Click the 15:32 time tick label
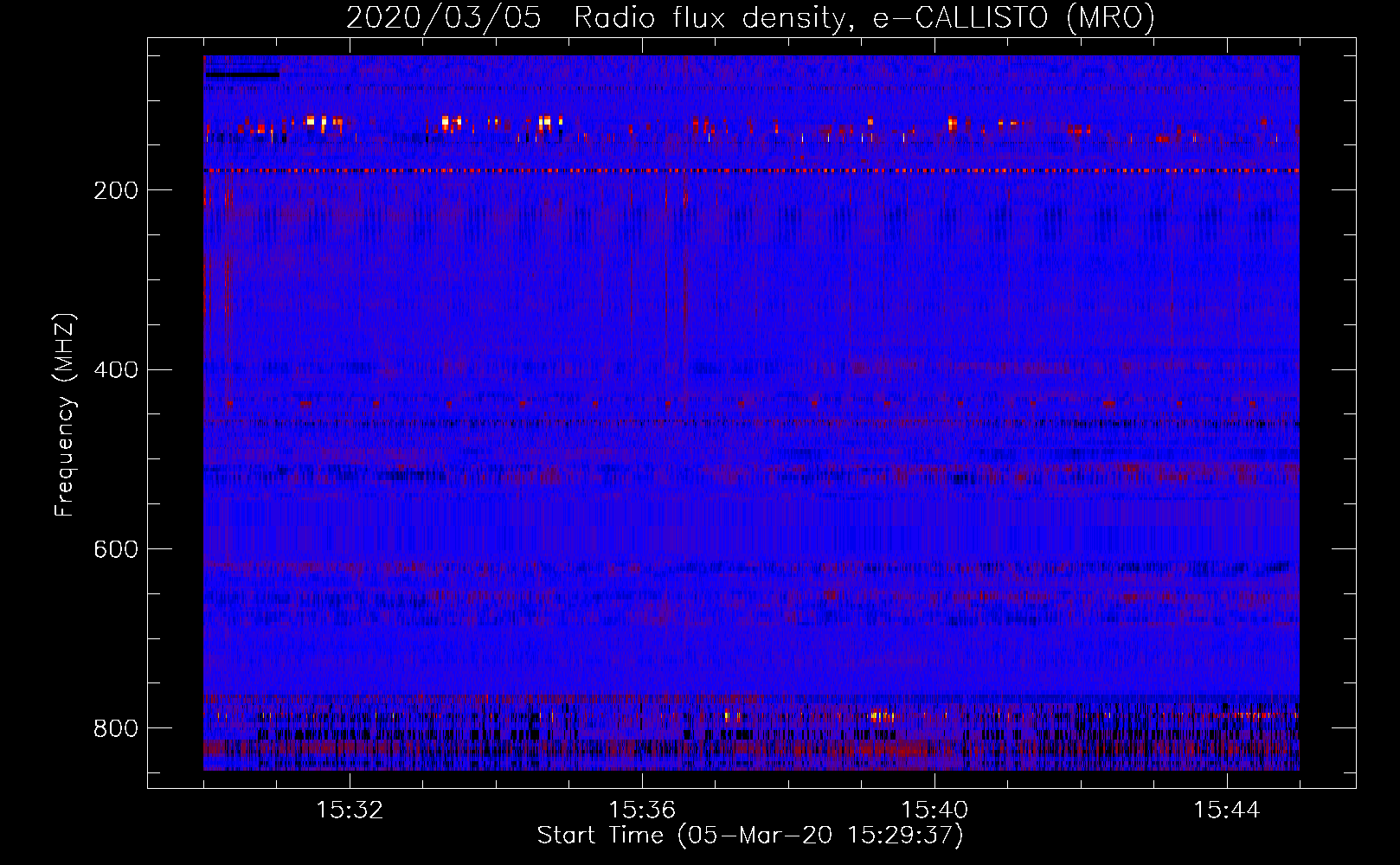The width and height of the screenshot is (1400, 865). [x=350, y=811]
